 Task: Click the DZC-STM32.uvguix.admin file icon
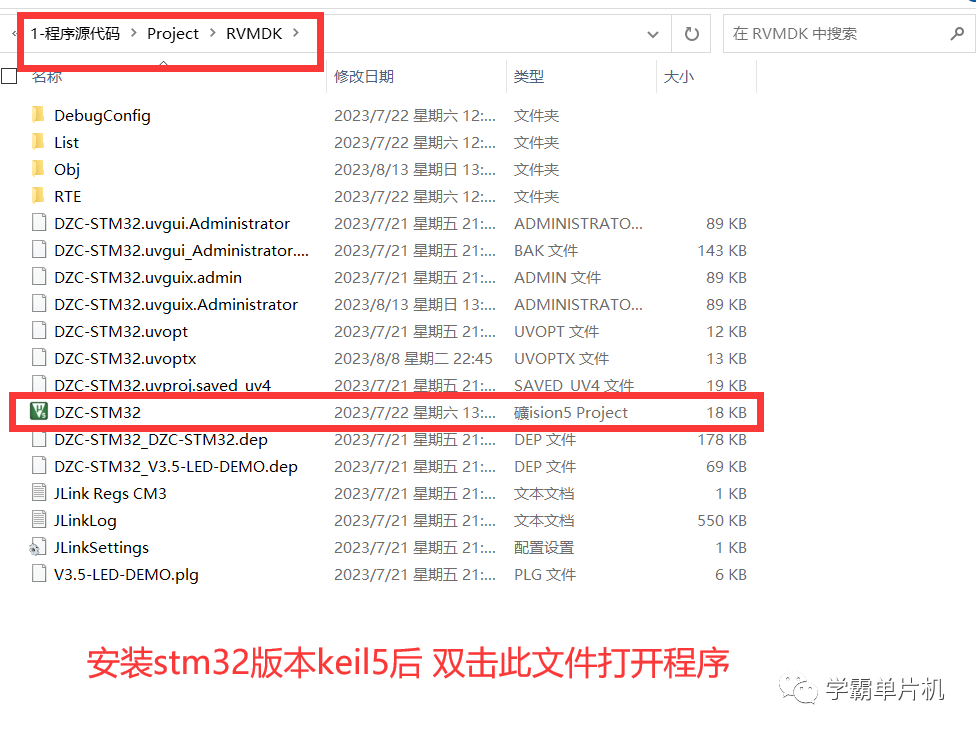click(39, 277)
